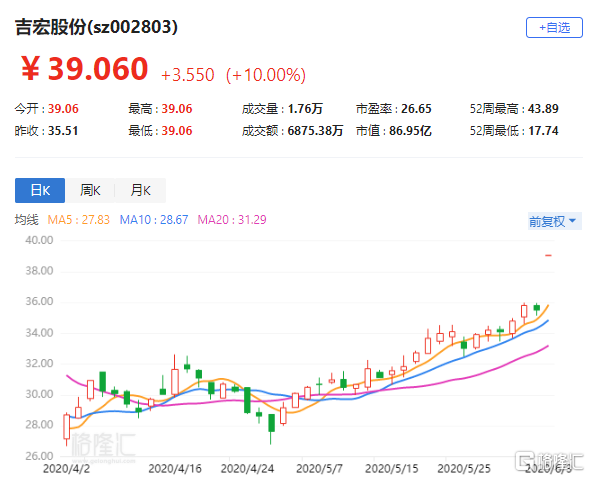
Task: Click the 2020/5/15 date axis label
Action: 391,469
